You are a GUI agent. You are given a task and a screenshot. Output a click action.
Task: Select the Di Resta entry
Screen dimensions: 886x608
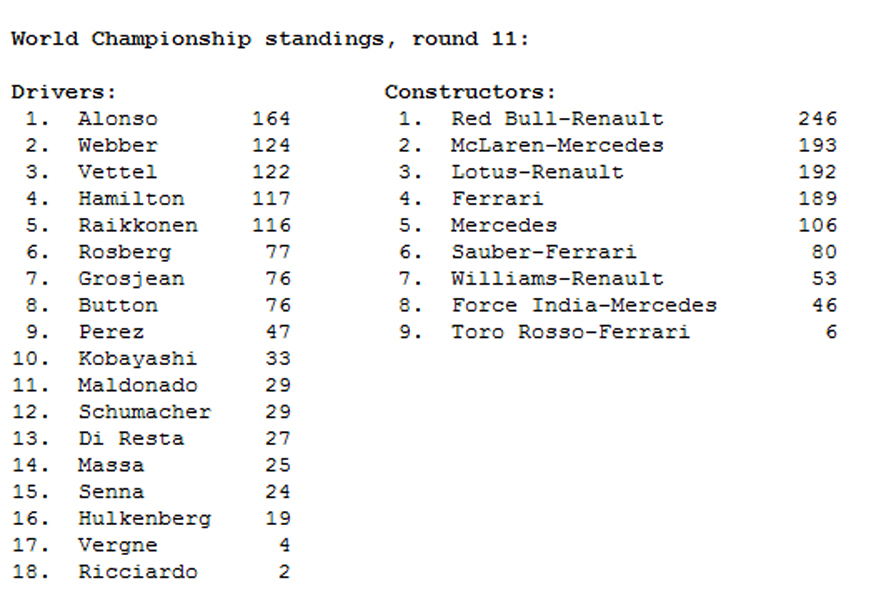pyautogui.click(x=131, y=438)
